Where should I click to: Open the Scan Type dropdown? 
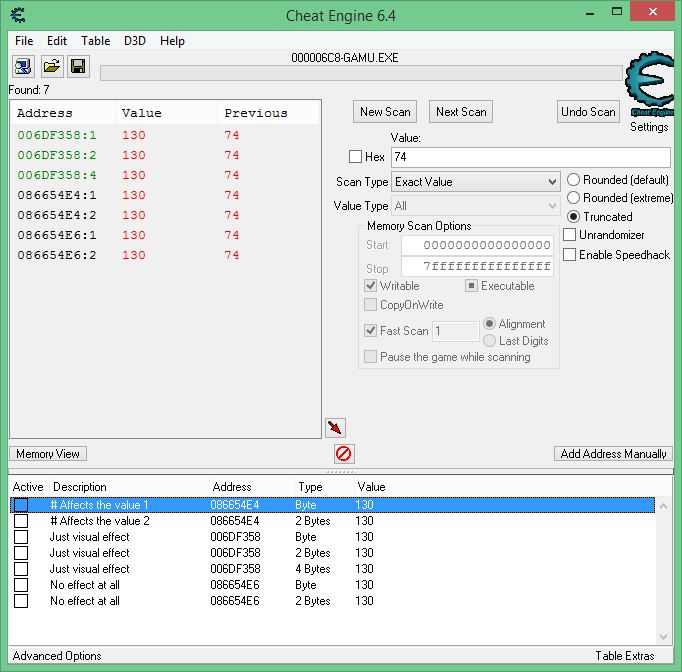(x=476, y=182)
